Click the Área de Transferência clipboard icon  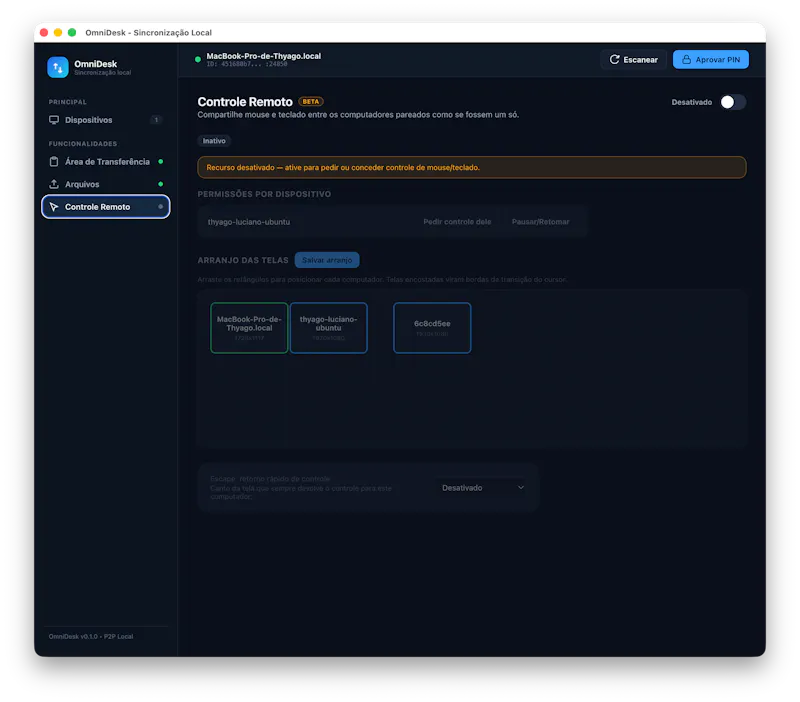54,162
